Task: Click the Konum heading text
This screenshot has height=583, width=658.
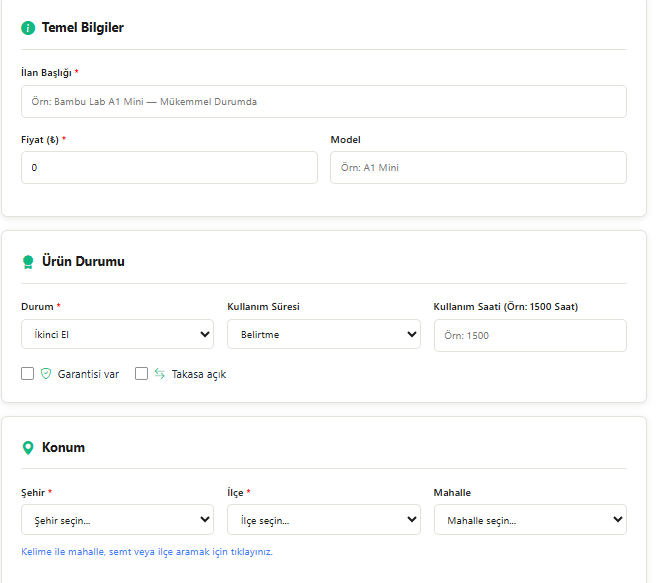Action: pos(63,447)
